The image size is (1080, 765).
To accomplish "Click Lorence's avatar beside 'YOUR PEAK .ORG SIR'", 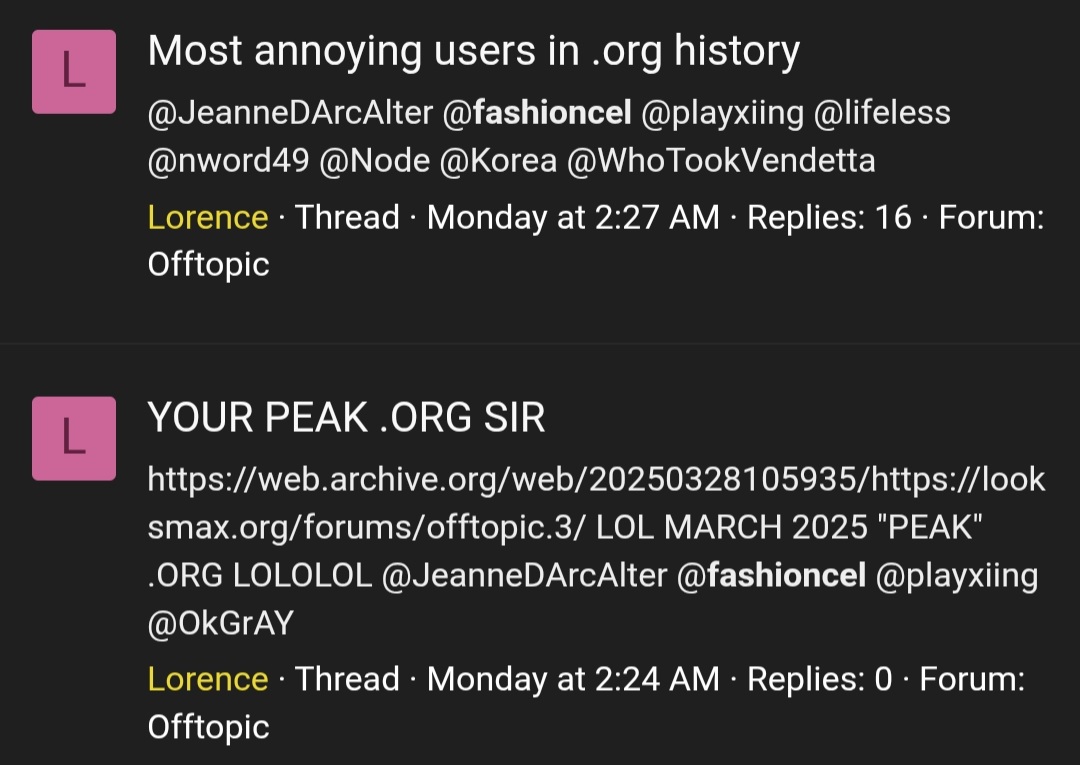I will 74,438.
